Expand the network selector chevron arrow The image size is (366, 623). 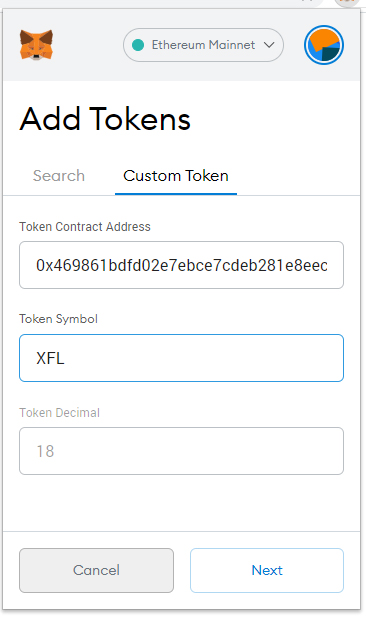(x=269, y=45)
